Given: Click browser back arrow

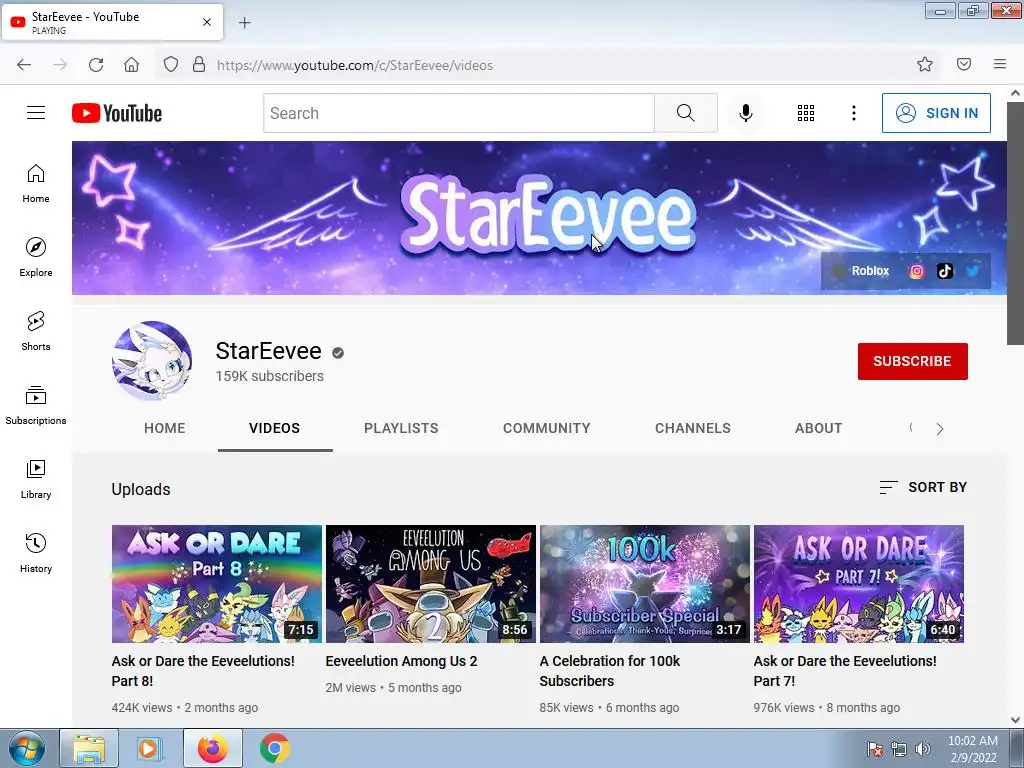Looking at the screenshot, I should 24,65.
